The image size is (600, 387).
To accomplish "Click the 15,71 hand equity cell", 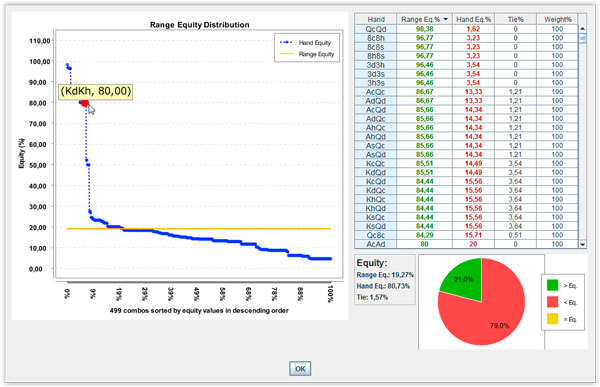I will [473, 235].
